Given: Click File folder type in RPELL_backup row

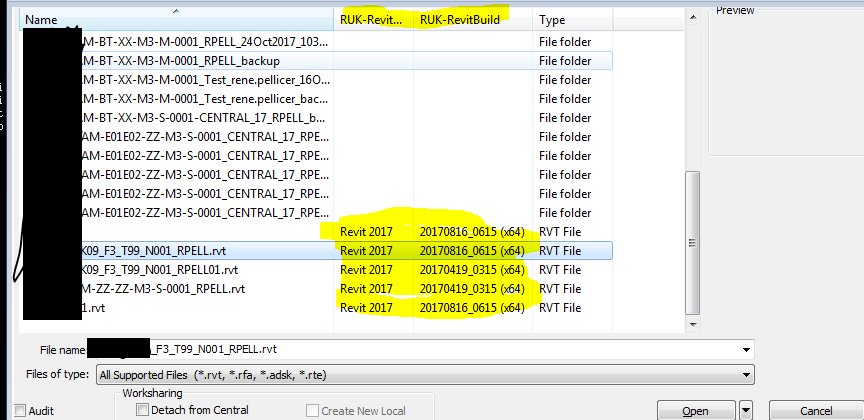Looking at the screenshot, I should click(x=565, y=61).
